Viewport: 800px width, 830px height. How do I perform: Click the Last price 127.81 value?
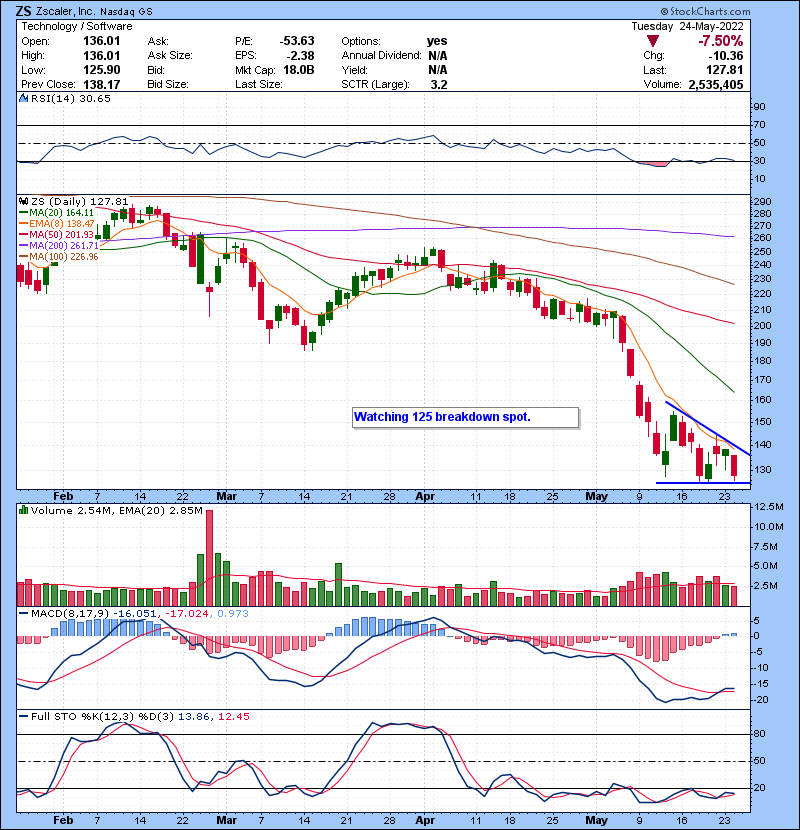[x=724, y=70]
